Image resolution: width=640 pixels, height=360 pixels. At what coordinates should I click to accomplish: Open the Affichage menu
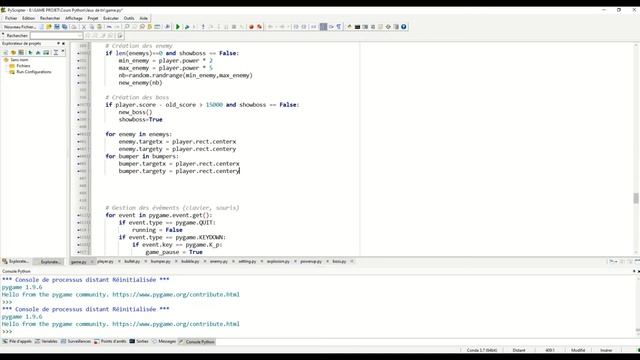tap(74, 18)
